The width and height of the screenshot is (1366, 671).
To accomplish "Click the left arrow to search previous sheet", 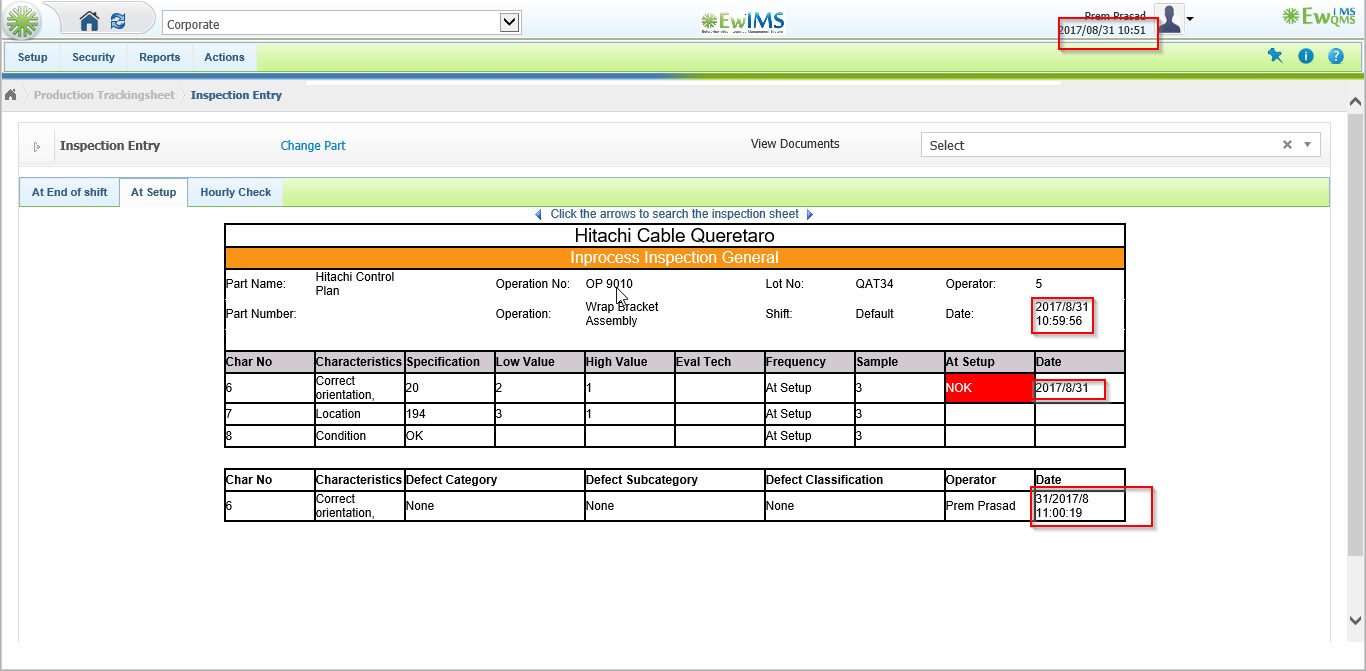I will [538, 214].
